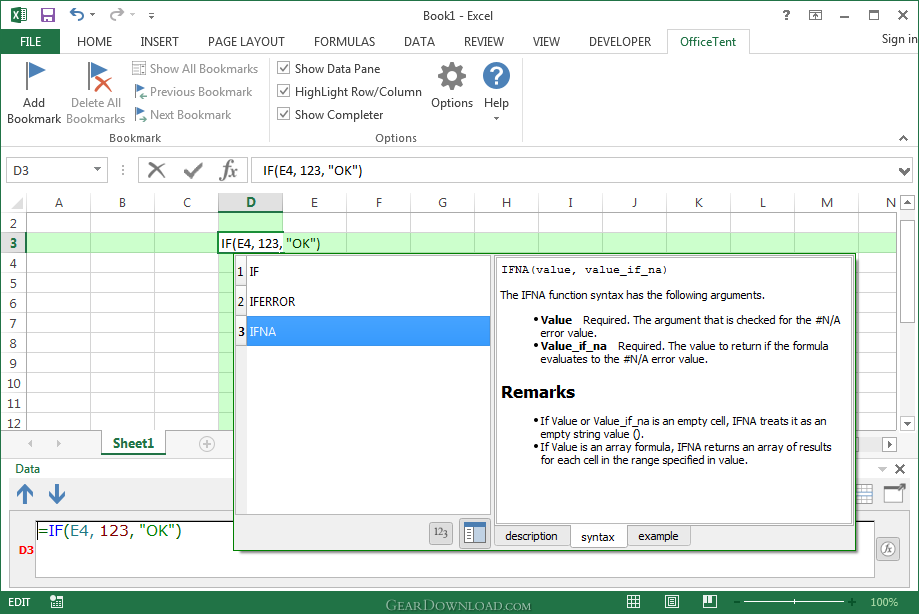Click the Save icon in quick access toolbar
The width and height of the screenshot is (919, 614).
(47, 15)
